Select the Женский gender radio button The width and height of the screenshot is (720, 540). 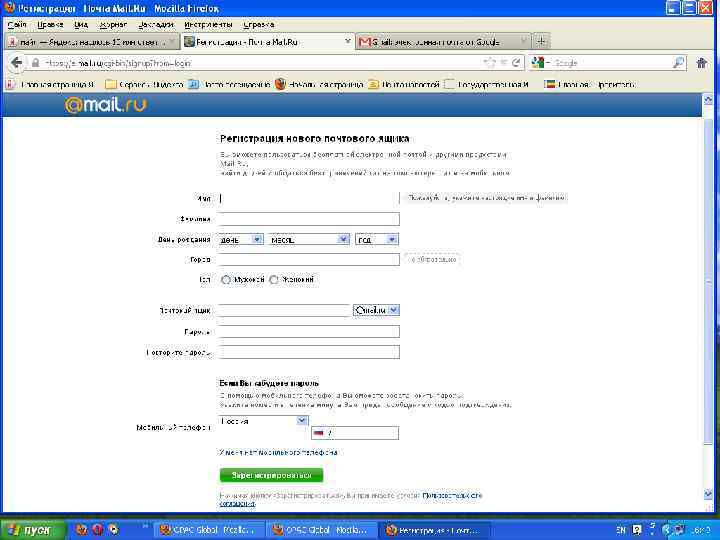pos(274,280)
